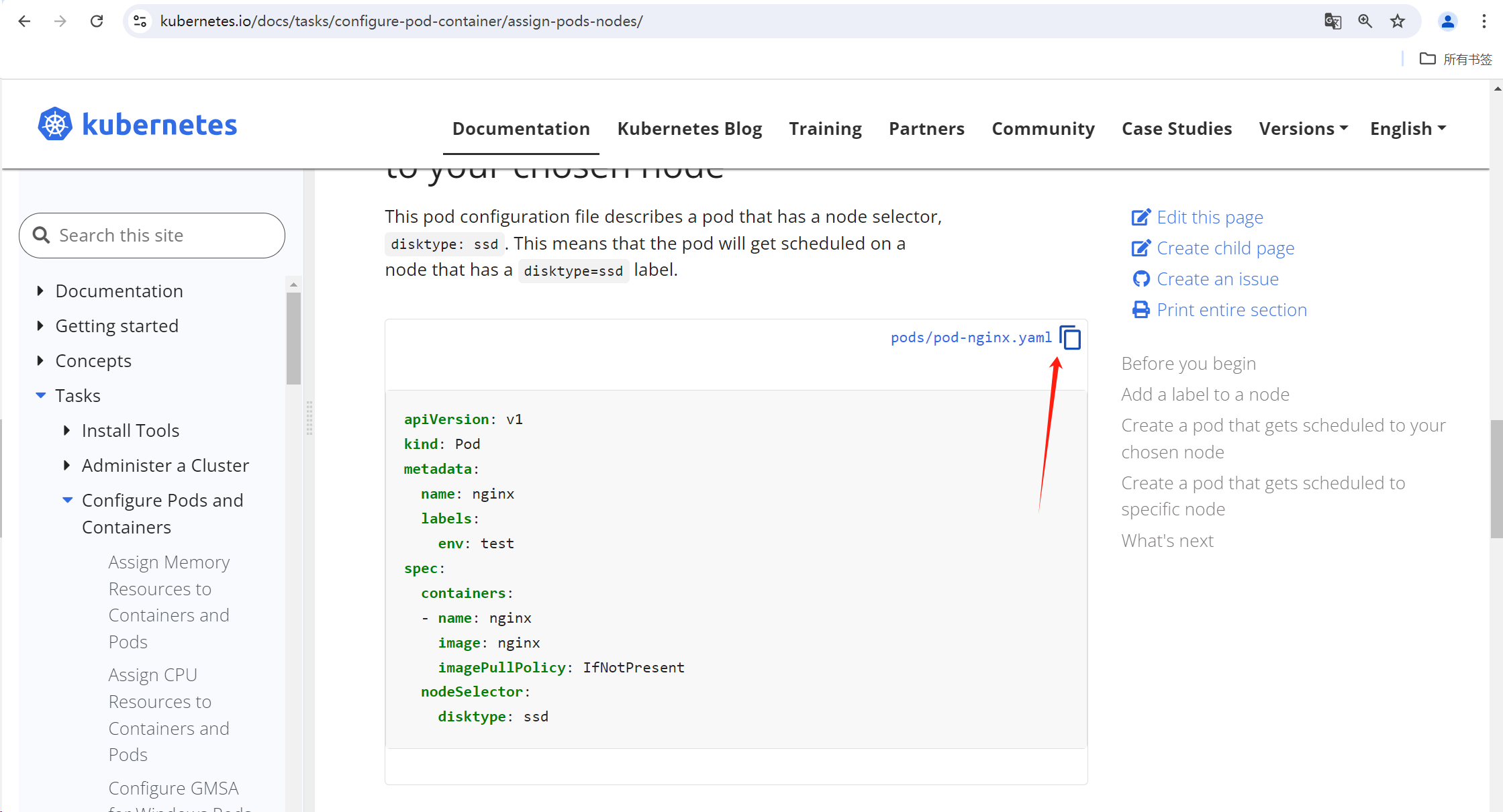This screenshot has height=812, width=1503.
Task: Open the English language dropdown
Action: coord(1408,128)
